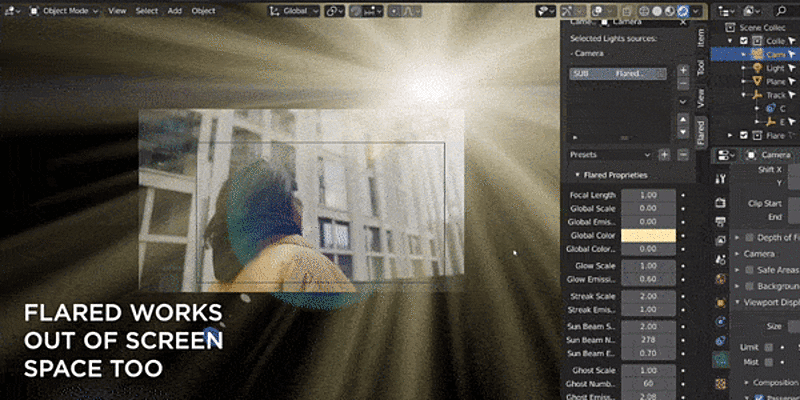Click the Global Scale value field
Viewport: 800px width, 400px height.
pos(648,209)
